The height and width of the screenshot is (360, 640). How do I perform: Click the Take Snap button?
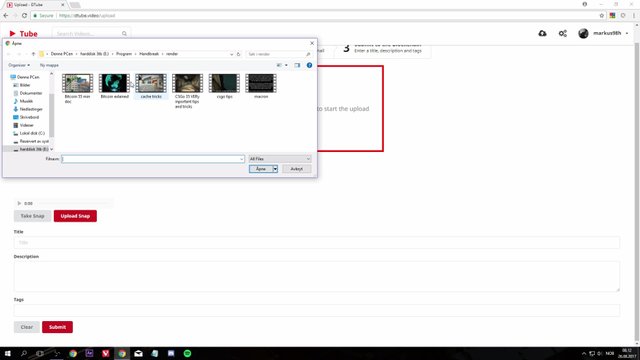[x=32, y=216]
